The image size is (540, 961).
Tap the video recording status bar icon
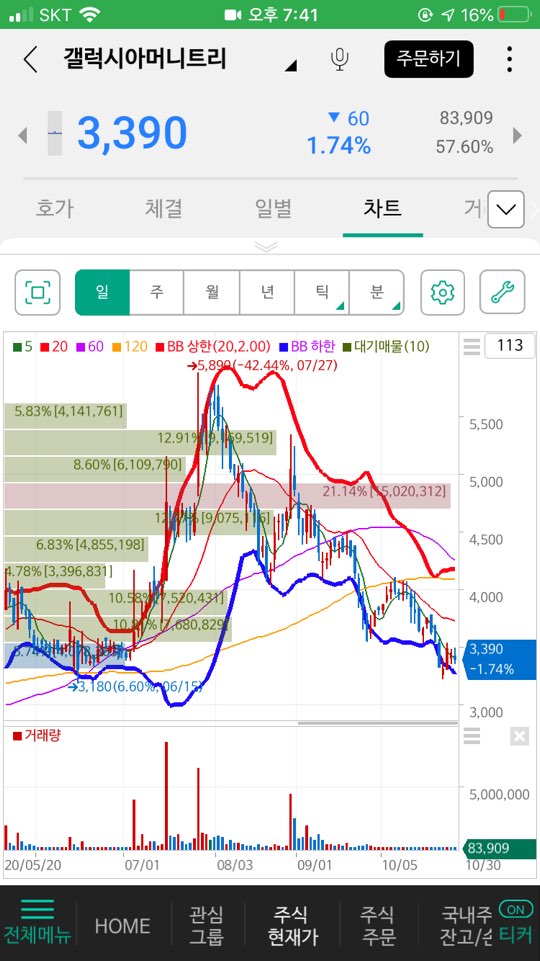[x=232, y=15]
